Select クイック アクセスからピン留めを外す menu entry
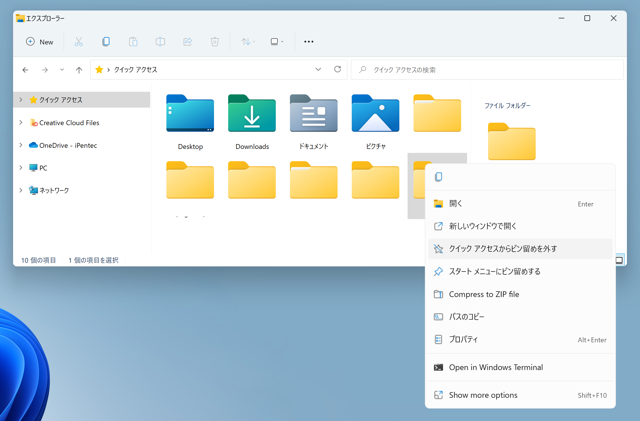640x421 pixels. click(502, 249)
